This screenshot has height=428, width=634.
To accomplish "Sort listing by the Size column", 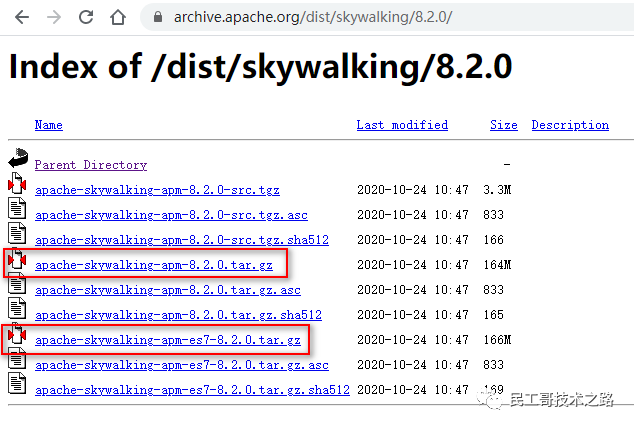I will [504, 125].
